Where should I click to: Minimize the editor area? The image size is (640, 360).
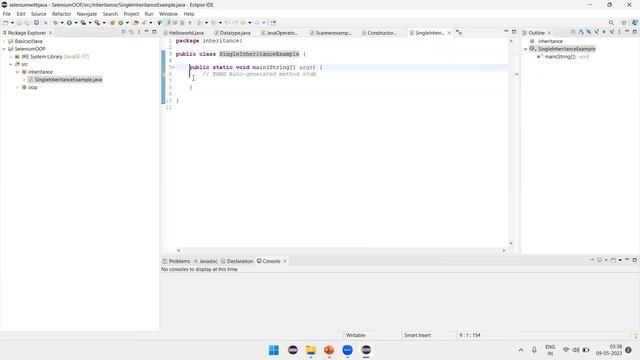point(506,32)
